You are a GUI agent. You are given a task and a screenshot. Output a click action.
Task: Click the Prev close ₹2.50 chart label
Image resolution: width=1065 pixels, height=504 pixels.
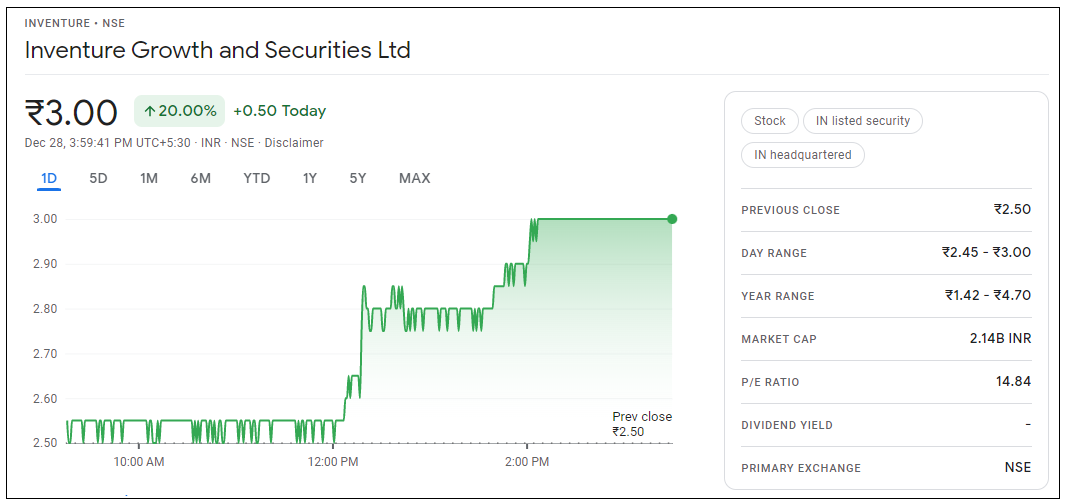click(642, 424)
